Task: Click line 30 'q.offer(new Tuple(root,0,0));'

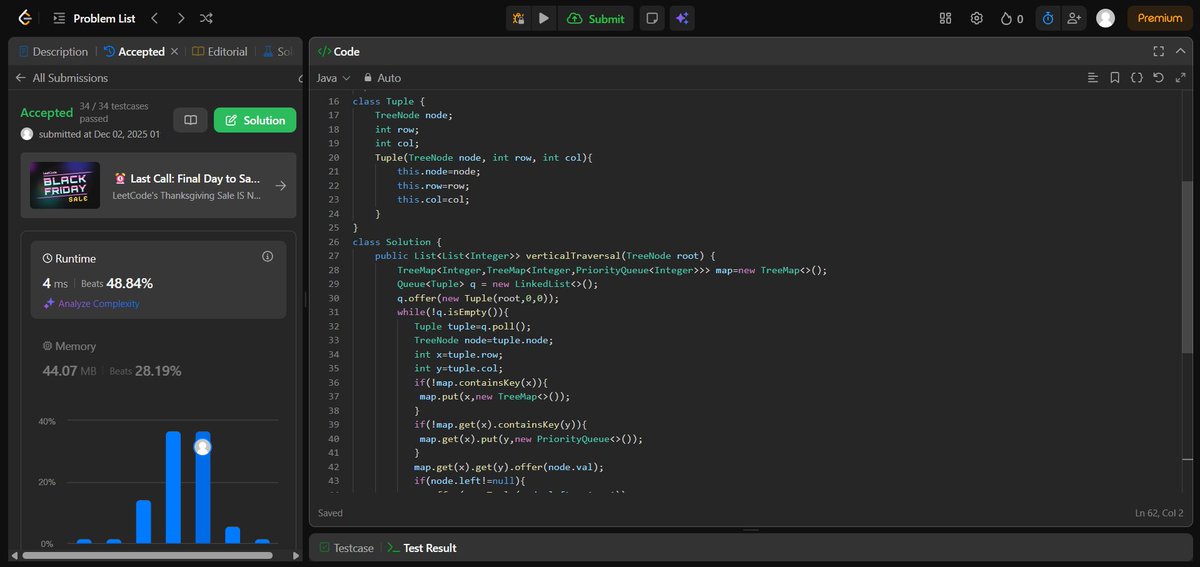Action: [478, 298]
